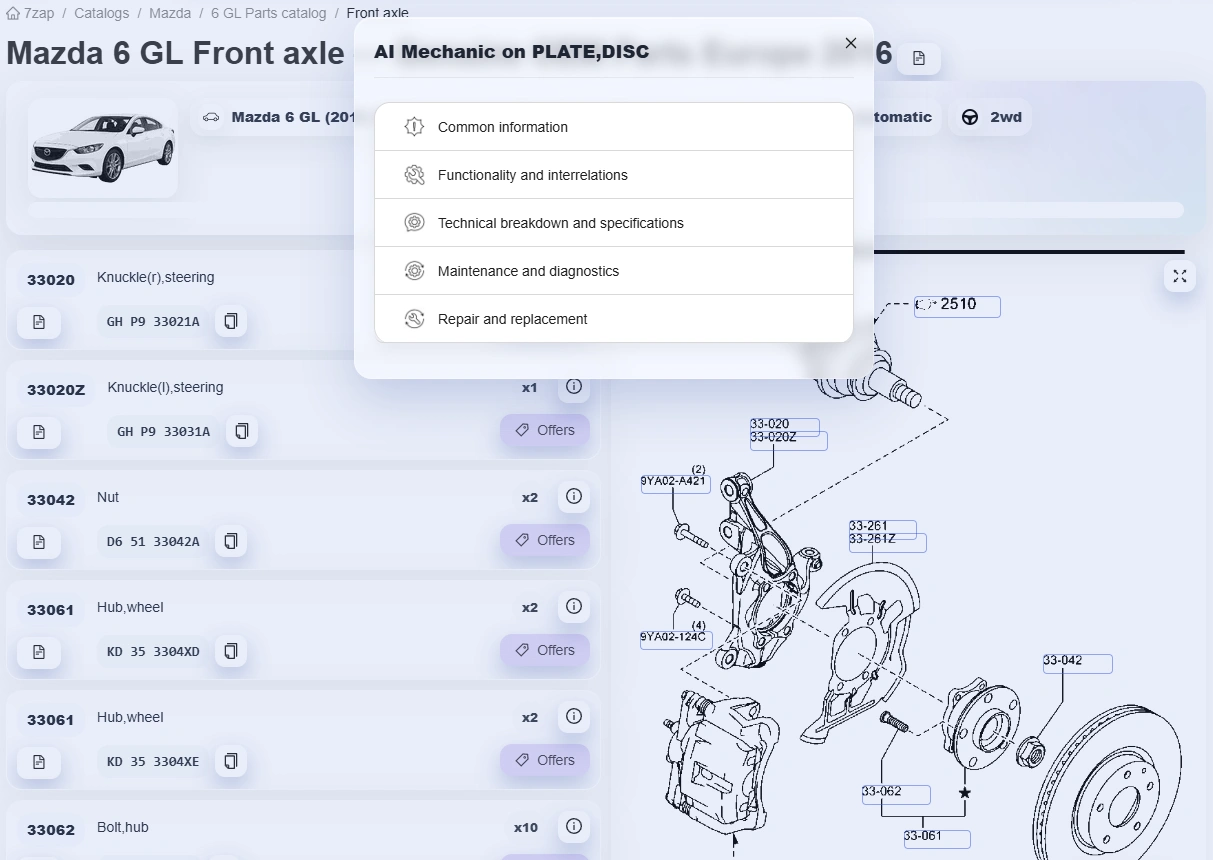1213x860 pixels.
Task: Select part number D6 51 33042A
Action: click(x=153, y=542)
